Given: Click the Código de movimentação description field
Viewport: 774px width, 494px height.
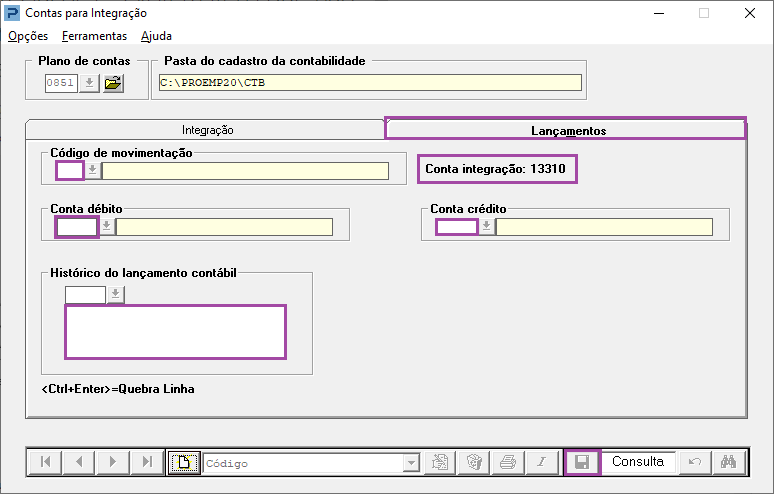Looking at the screenshot, I should (245, 171).
